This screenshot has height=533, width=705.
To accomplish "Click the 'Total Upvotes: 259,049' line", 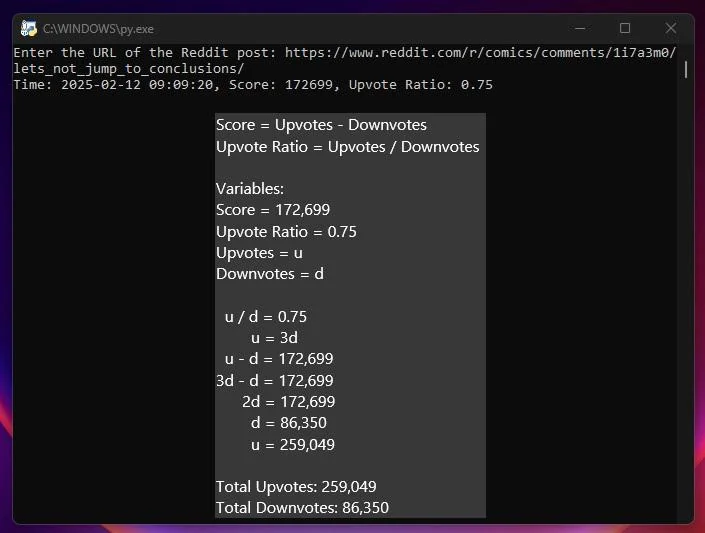I will [x=296, y=487].
